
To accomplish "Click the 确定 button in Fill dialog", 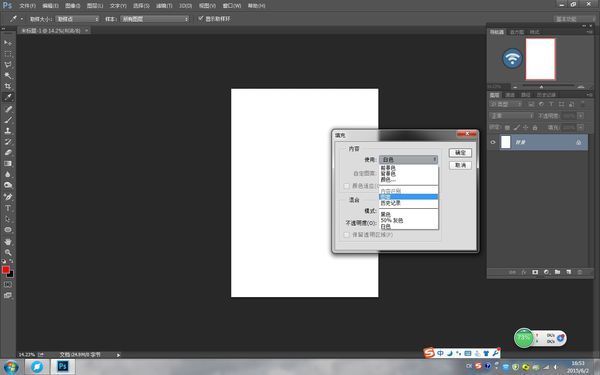I will pyautogui.click(x=460, y=153).
